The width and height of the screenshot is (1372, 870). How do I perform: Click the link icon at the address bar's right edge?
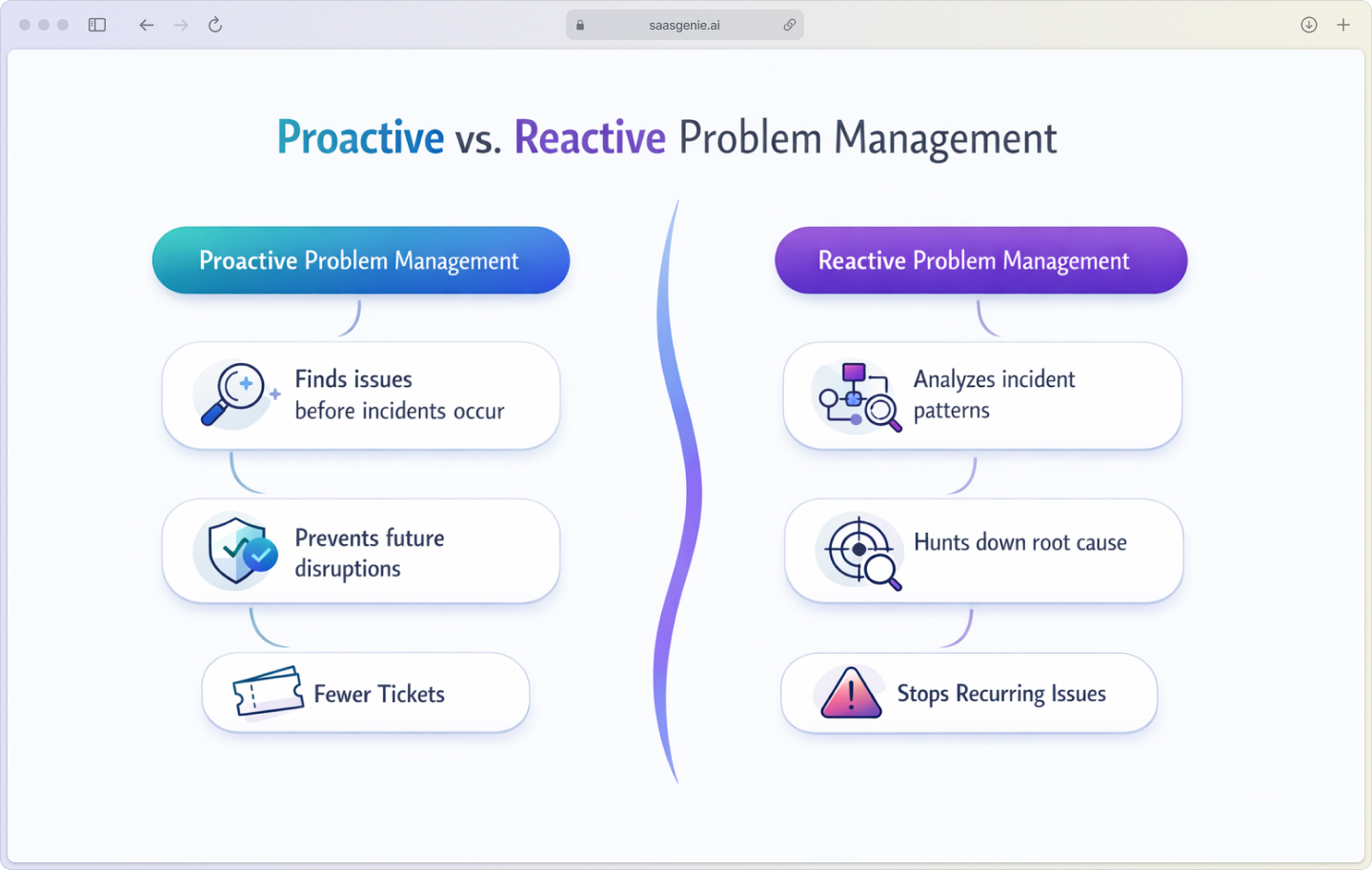(790, 25)
